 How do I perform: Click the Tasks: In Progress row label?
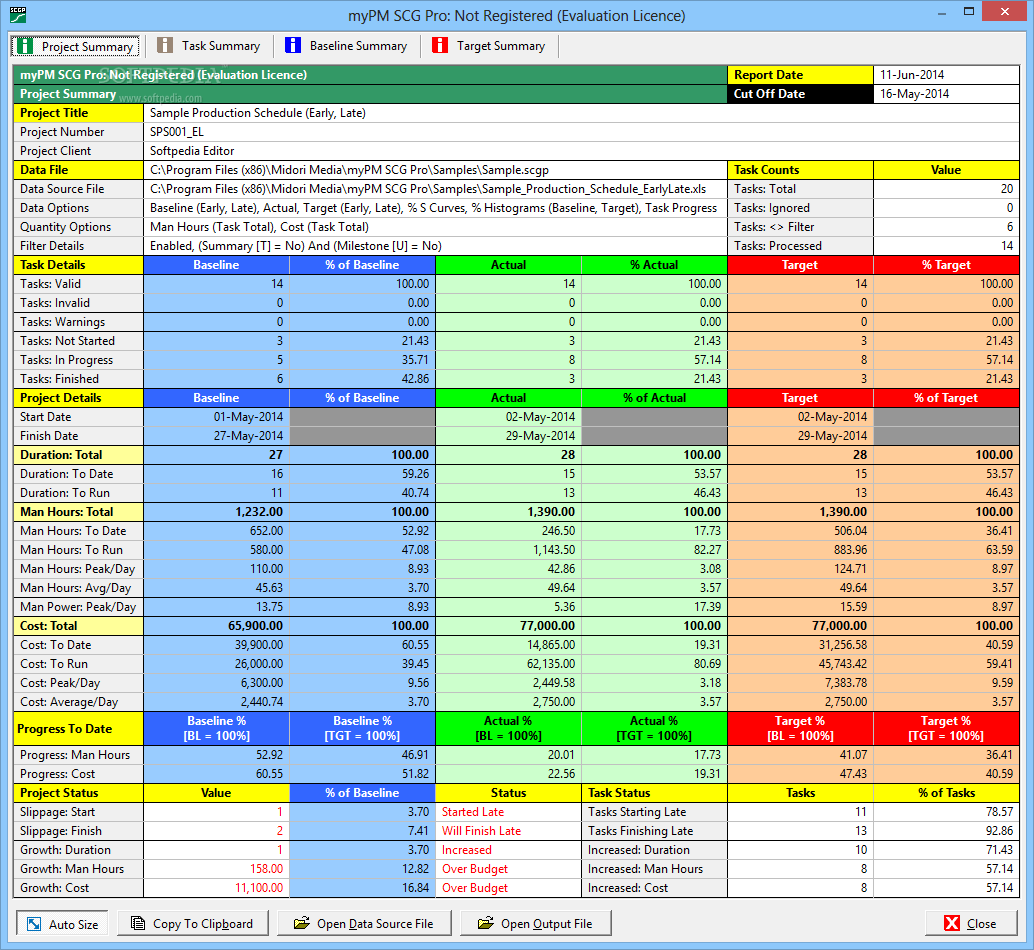(78, 361)
